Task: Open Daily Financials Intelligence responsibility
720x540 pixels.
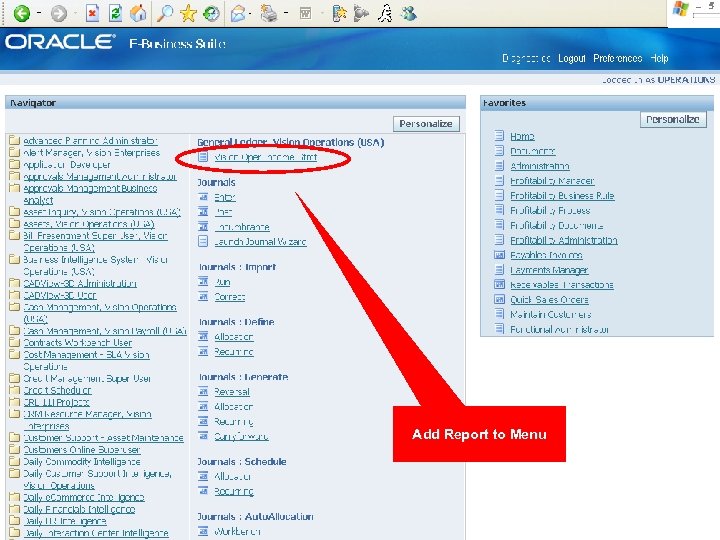Action: (79, 509)
